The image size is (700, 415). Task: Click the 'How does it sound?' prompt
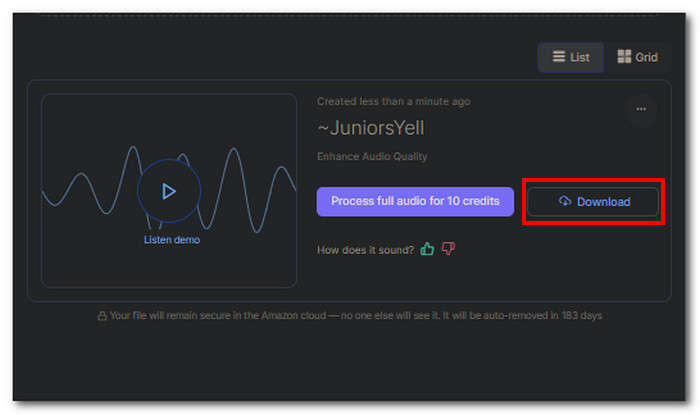(365, 249)
